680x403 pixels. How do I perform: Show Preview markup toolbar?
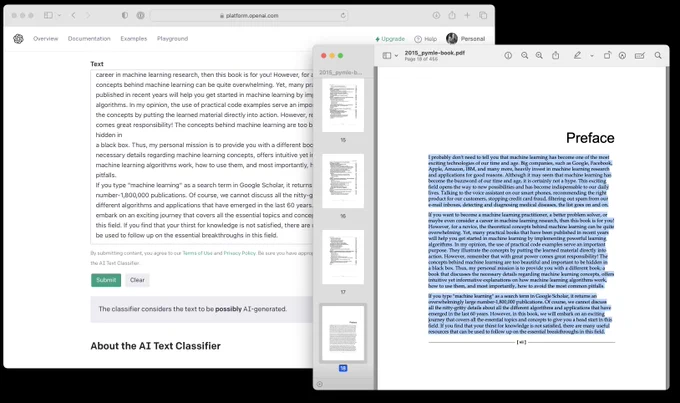click(622, 56)
